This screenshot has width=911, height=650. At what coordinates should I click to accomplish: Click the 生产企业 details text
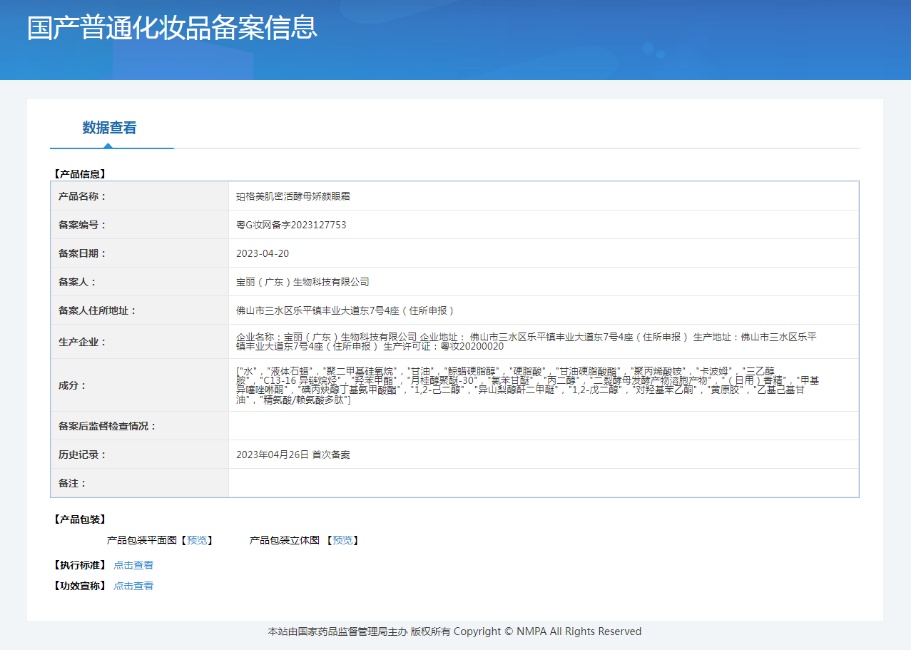540,342
